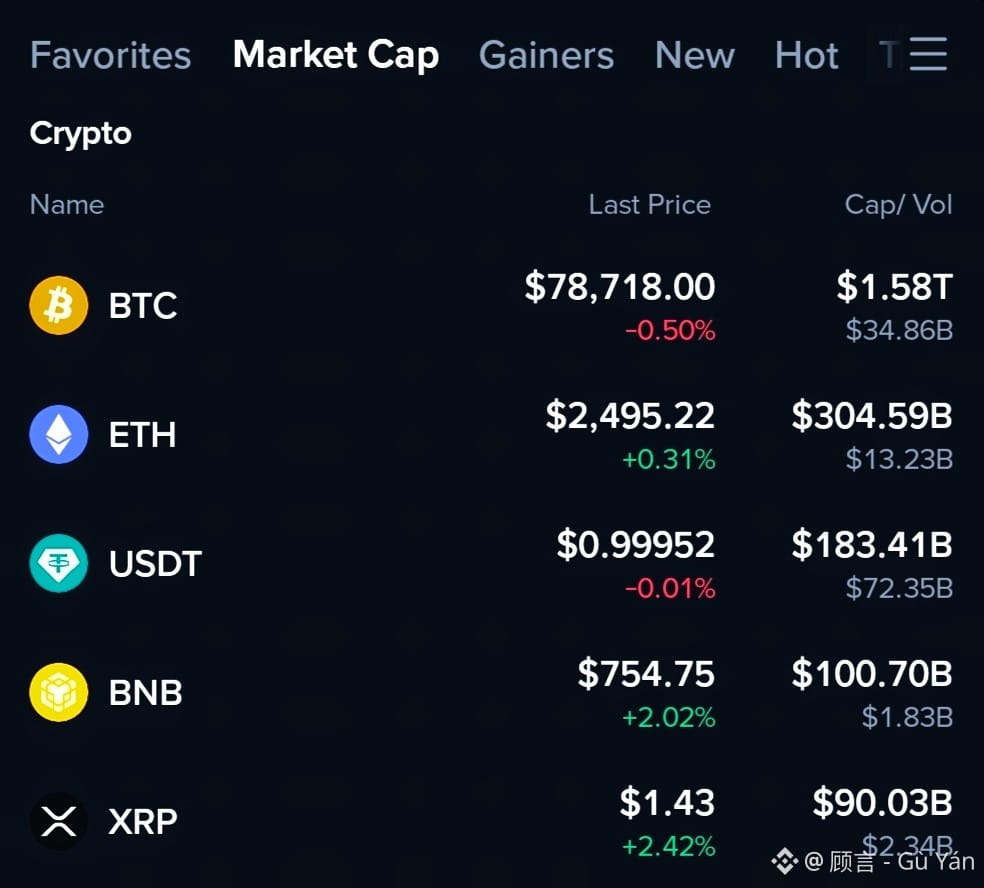Select the Market Cap tab
The width and height of the screenshot is (984, 888).
(x=336, y=55)
